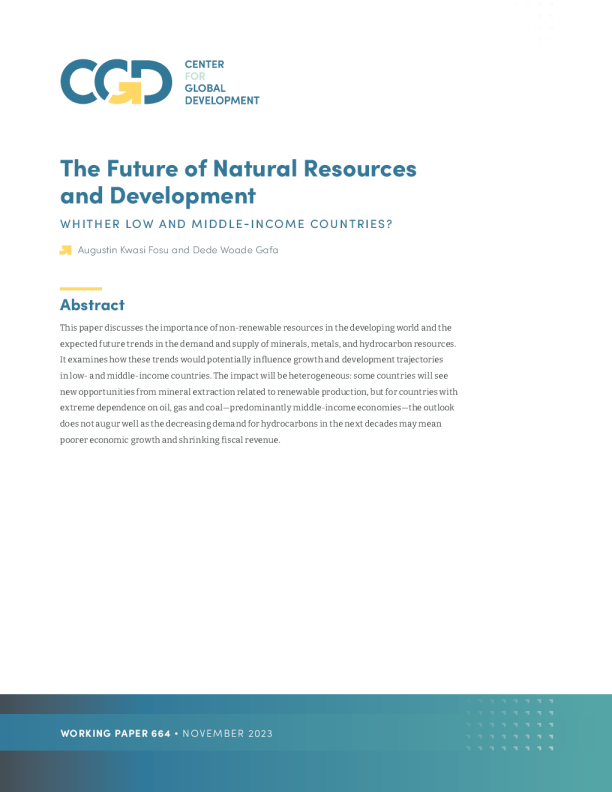Click the abstract line starting 'does not augur well'
The width and height of the screenshot is (612, 792).
click(x=251, y=424)
